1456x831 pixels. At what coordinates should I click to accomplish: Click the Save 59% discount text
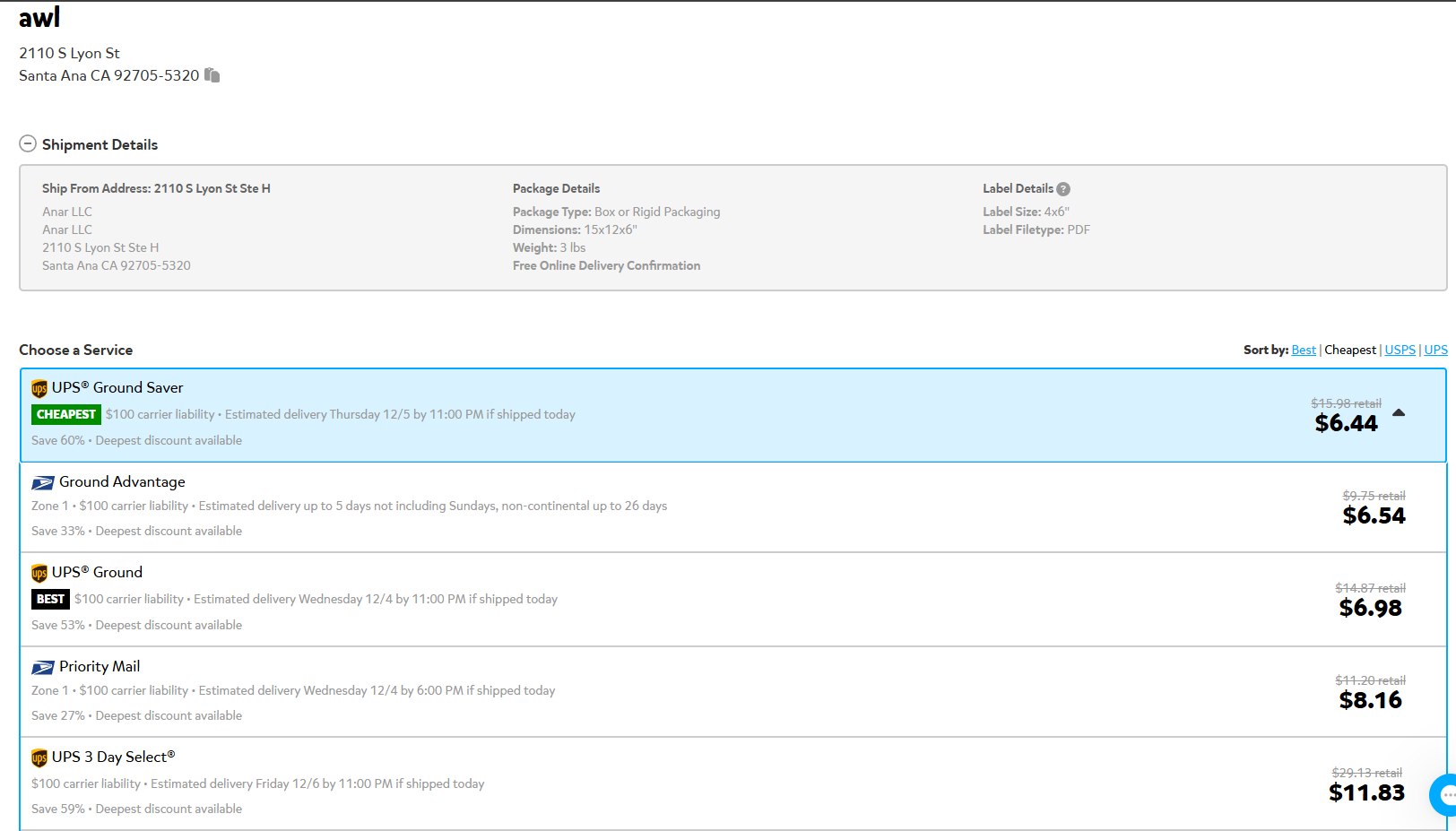pos(136,809)
